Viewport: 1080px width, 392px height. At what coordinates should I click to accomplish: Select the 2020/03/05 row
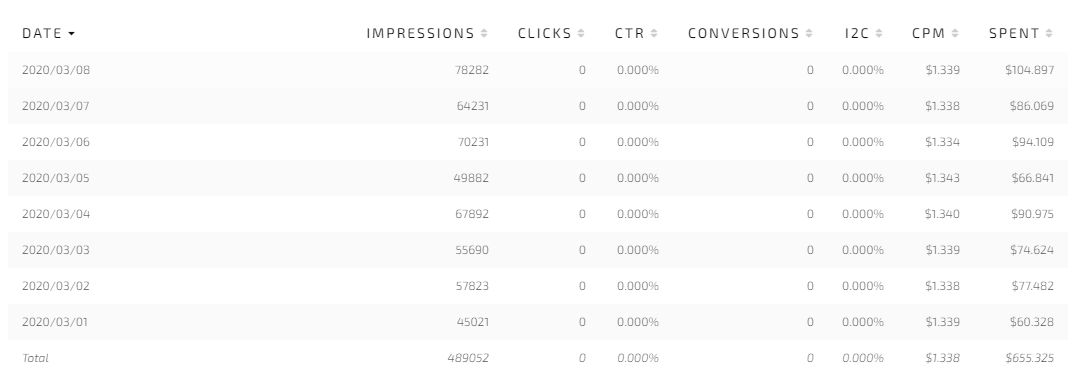[x=538, y=178]
